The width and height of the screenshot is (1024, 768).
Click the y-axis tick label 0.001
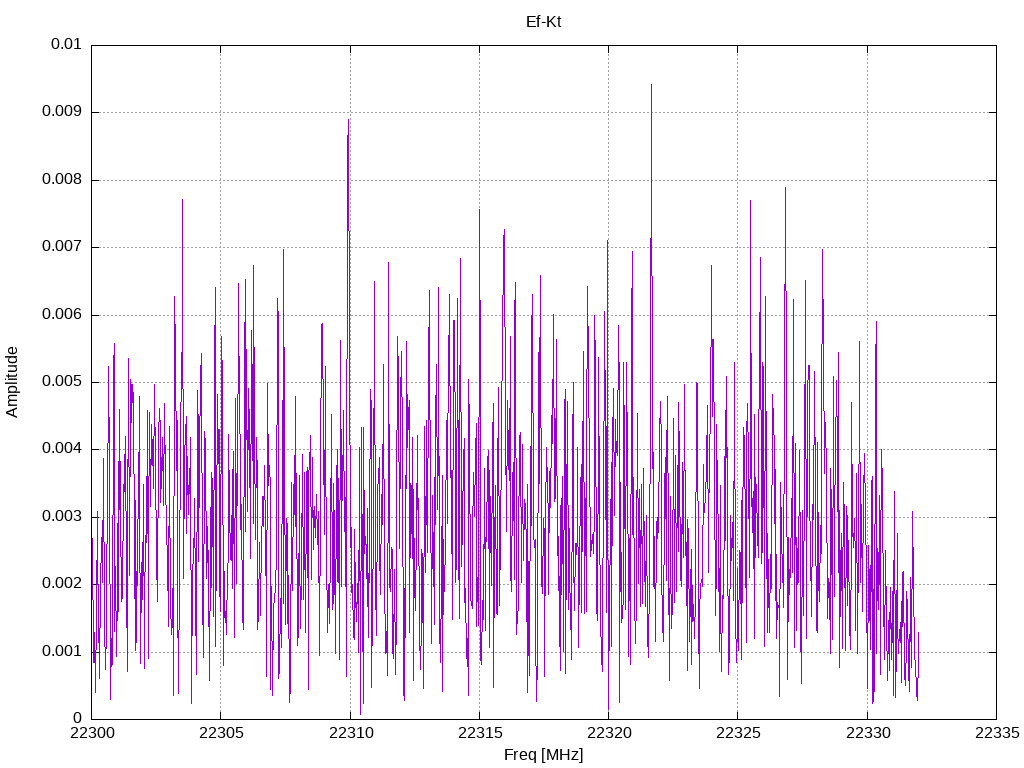62,651
